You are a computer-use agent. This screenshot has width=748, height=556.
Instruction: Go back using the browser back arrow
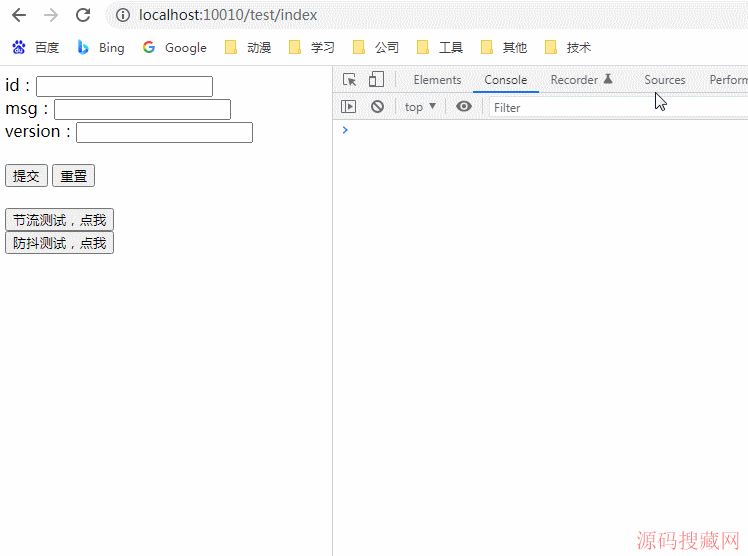(19, 15)
